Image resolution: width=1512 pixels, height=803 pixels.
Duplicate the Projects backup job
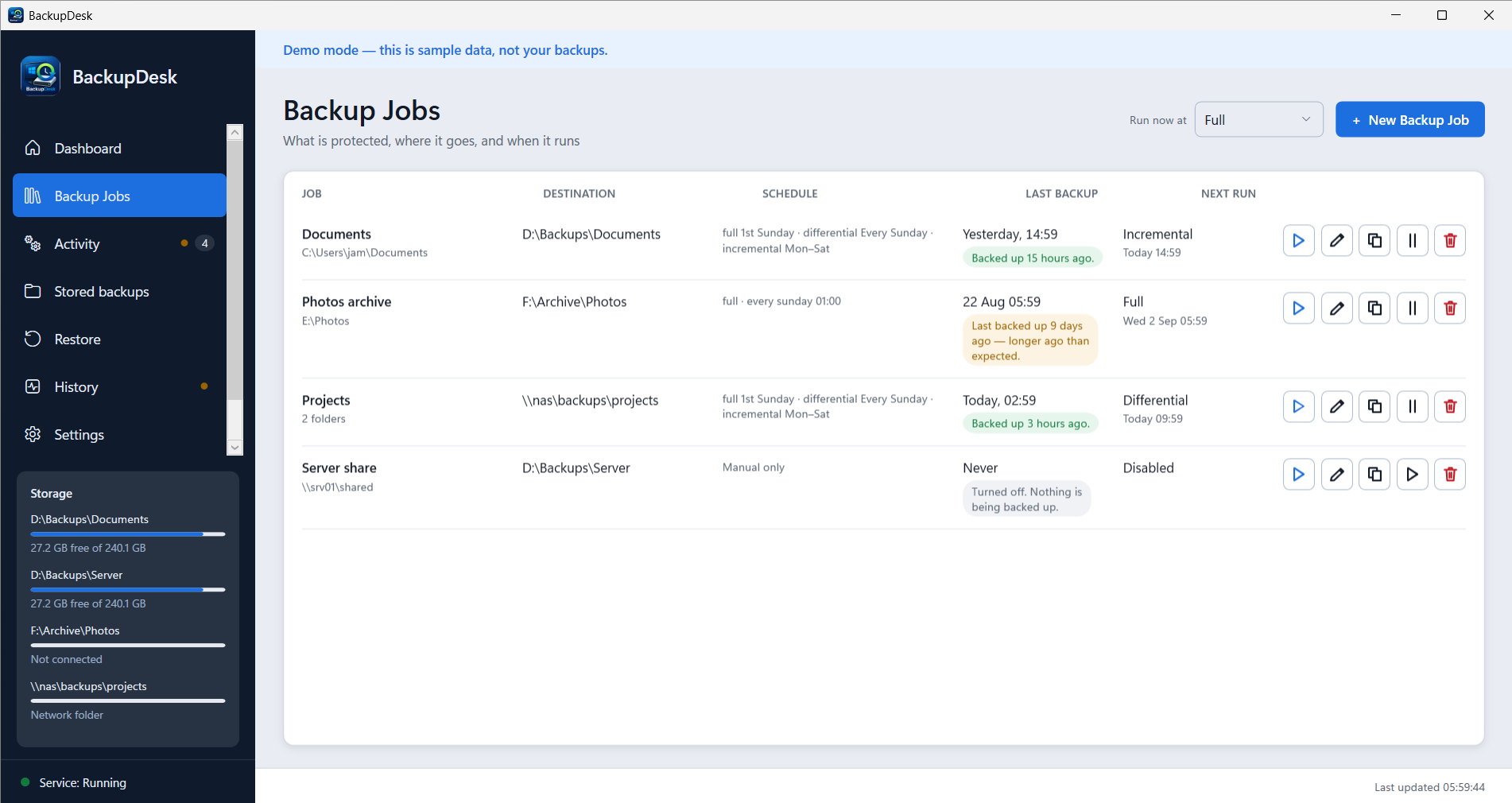tap(1374, 406)
